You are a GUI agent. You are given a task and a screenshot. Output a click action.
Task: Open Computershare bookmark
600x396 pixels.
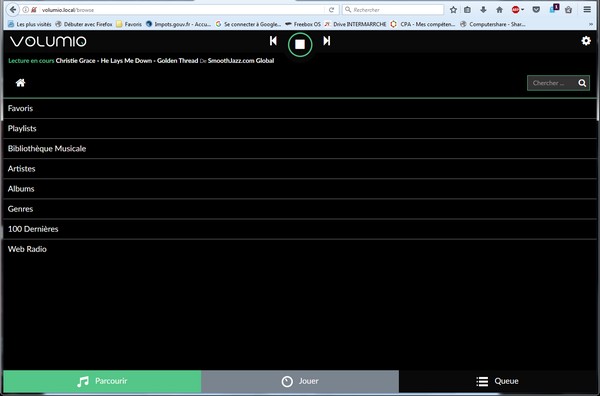click(x=493, y=24)
